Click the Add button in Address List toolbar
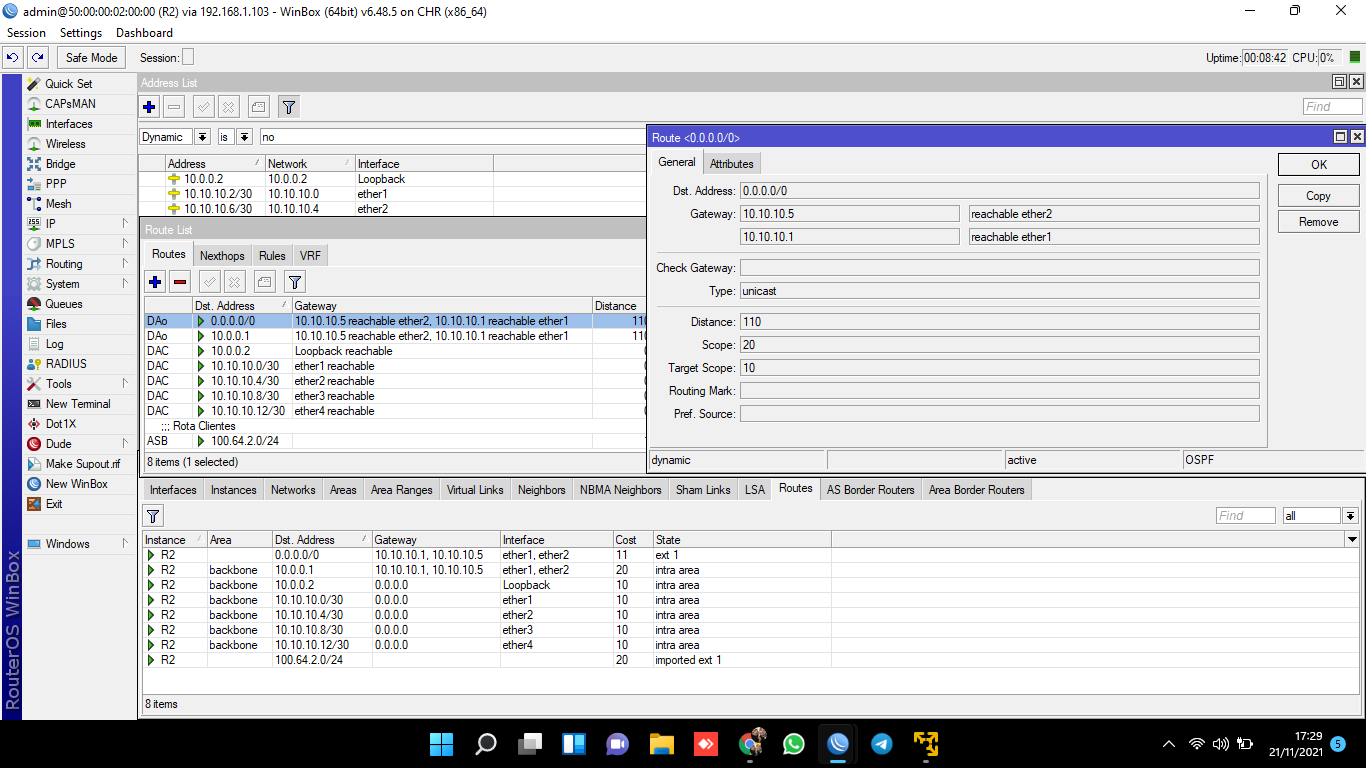 coord(150,107)
